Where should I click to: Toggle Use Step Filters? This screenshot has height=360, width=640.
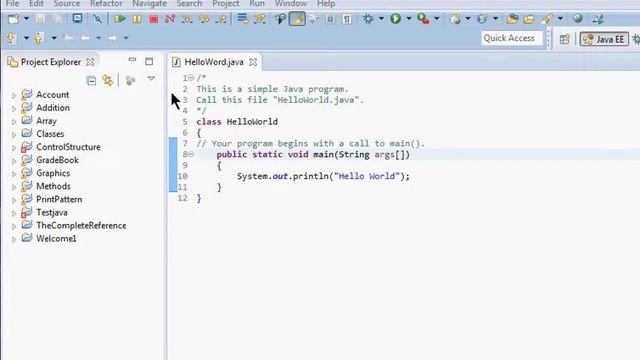pos(260,19)
